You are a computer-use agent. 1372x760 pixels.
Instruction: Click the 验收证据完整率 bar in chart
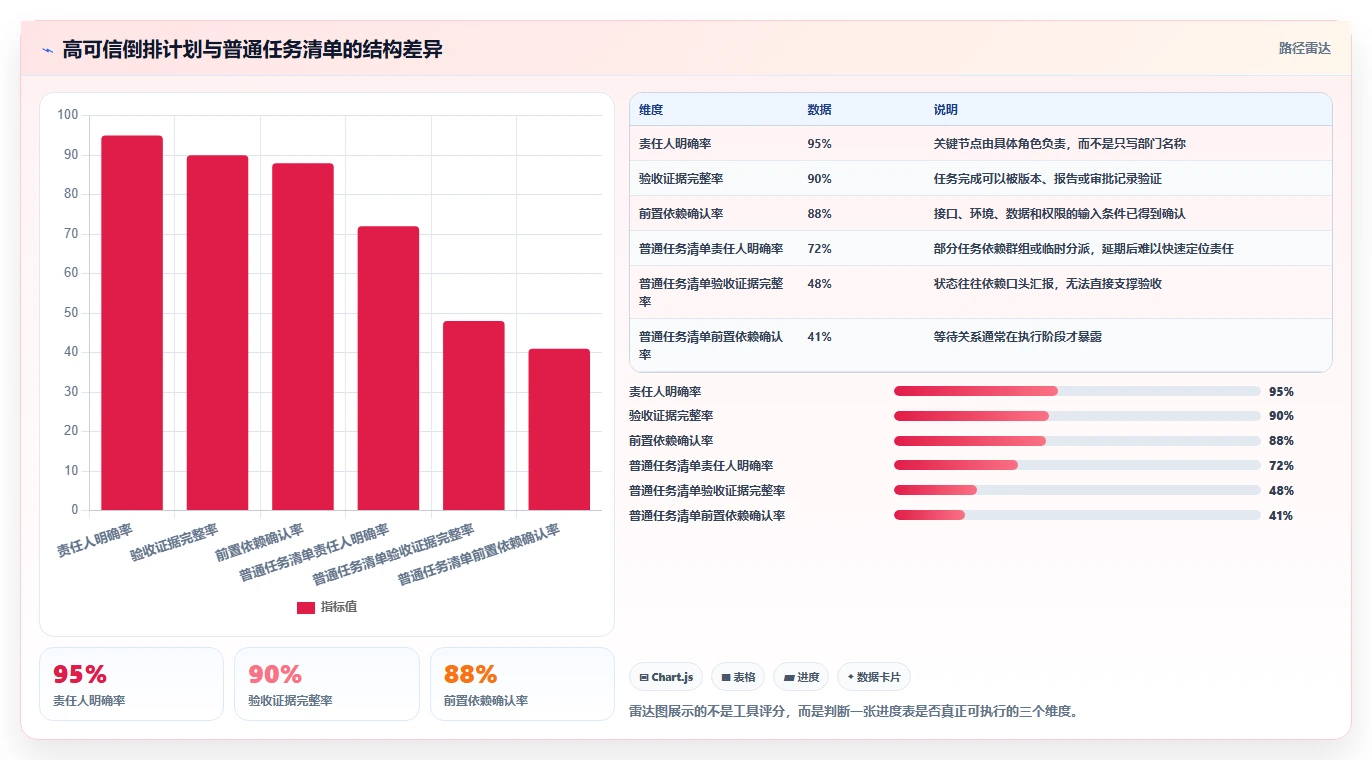[217, 333]
